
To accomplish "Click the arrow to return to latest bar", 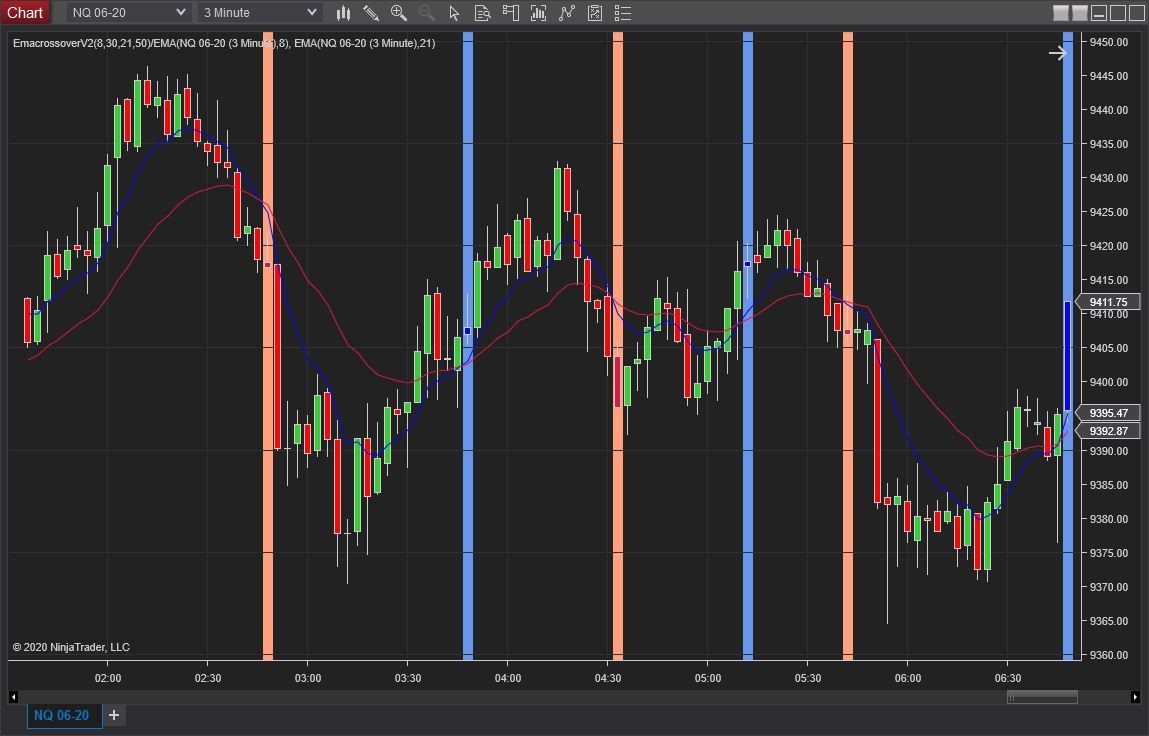I will pyautogui.click(x=1057, y=53).
